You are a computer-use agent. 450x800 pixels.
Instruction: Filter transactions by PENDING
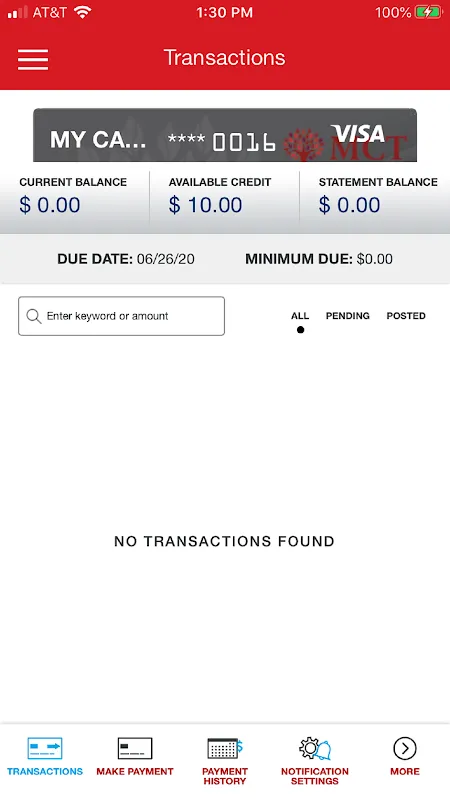point(347,316)
